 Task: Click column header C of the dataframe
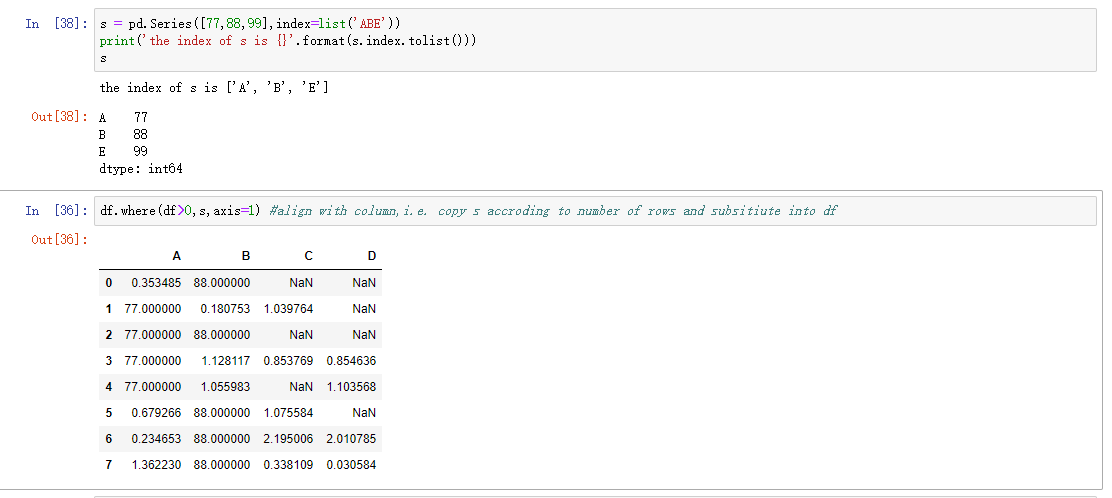pyautogui.click(x=308, y=256)
